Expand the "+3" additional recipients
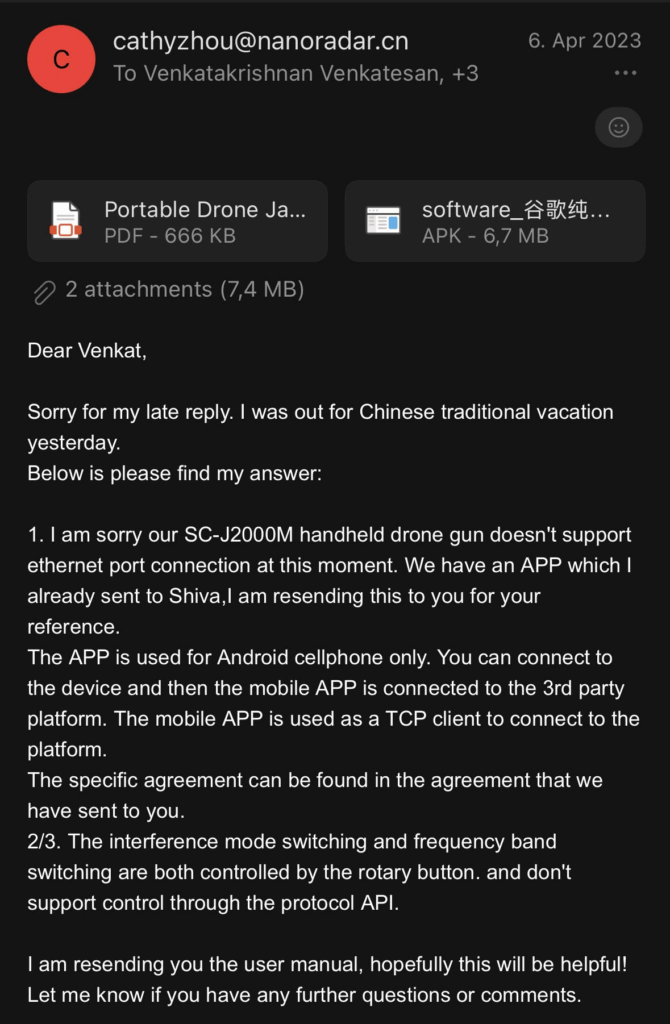 click(x=465, y=73)
